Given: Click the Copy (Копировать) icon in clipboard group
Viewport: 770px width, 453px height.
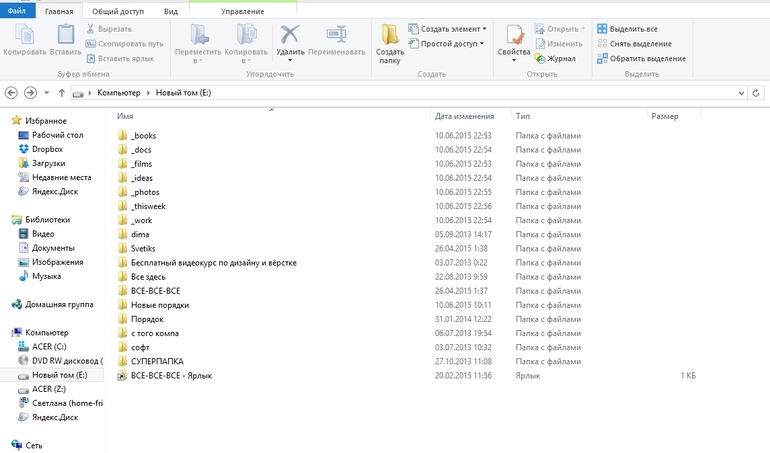Looking at the screenshot, I should click(x=25, y=35).
